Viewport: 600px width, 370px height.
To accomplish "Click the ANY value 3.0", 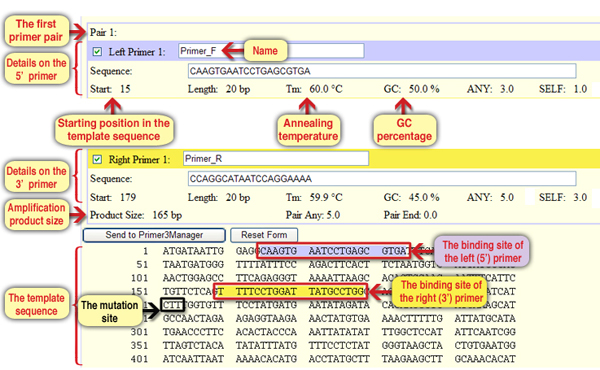I will pos(507,89).
